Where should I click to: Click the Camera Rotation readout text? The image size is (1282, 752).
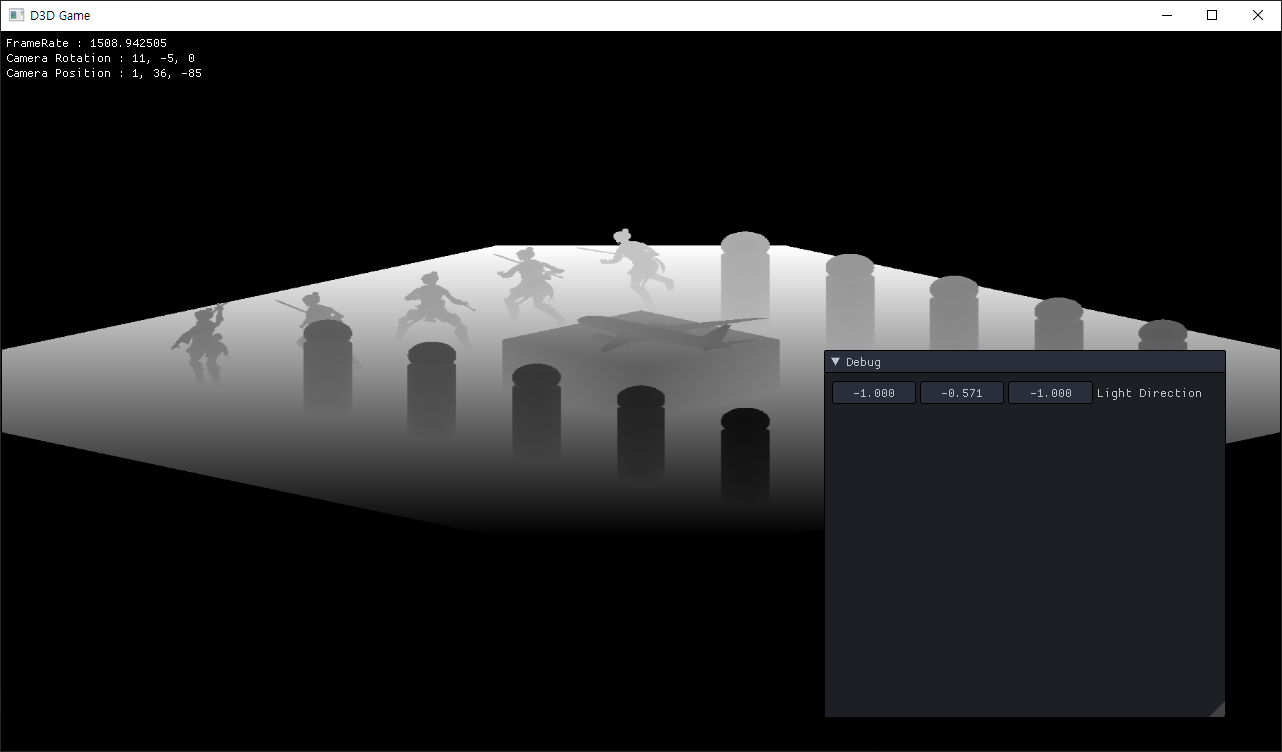[100, 58]
